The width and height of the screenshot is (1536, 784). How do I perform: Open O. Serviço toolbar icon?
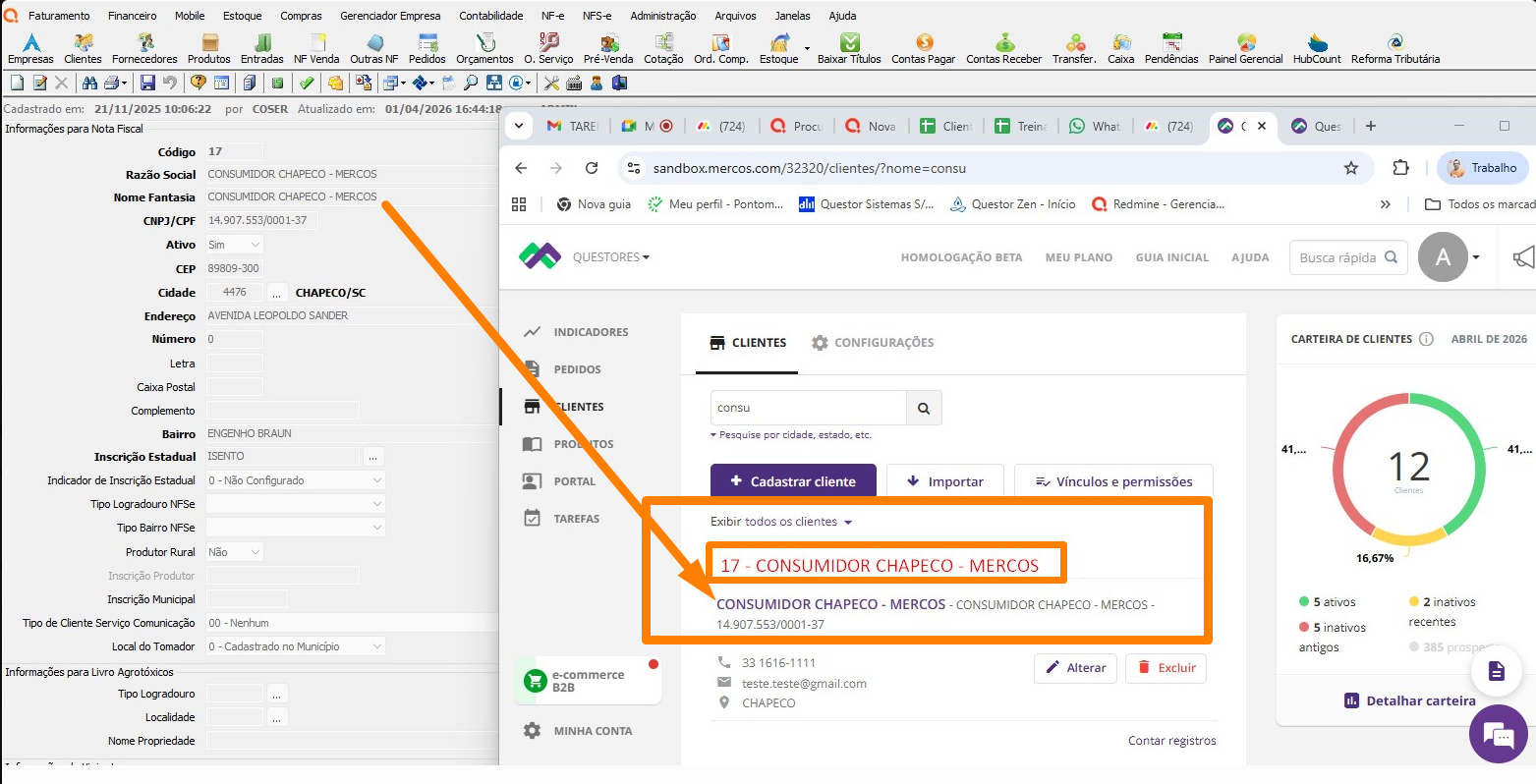548,48
